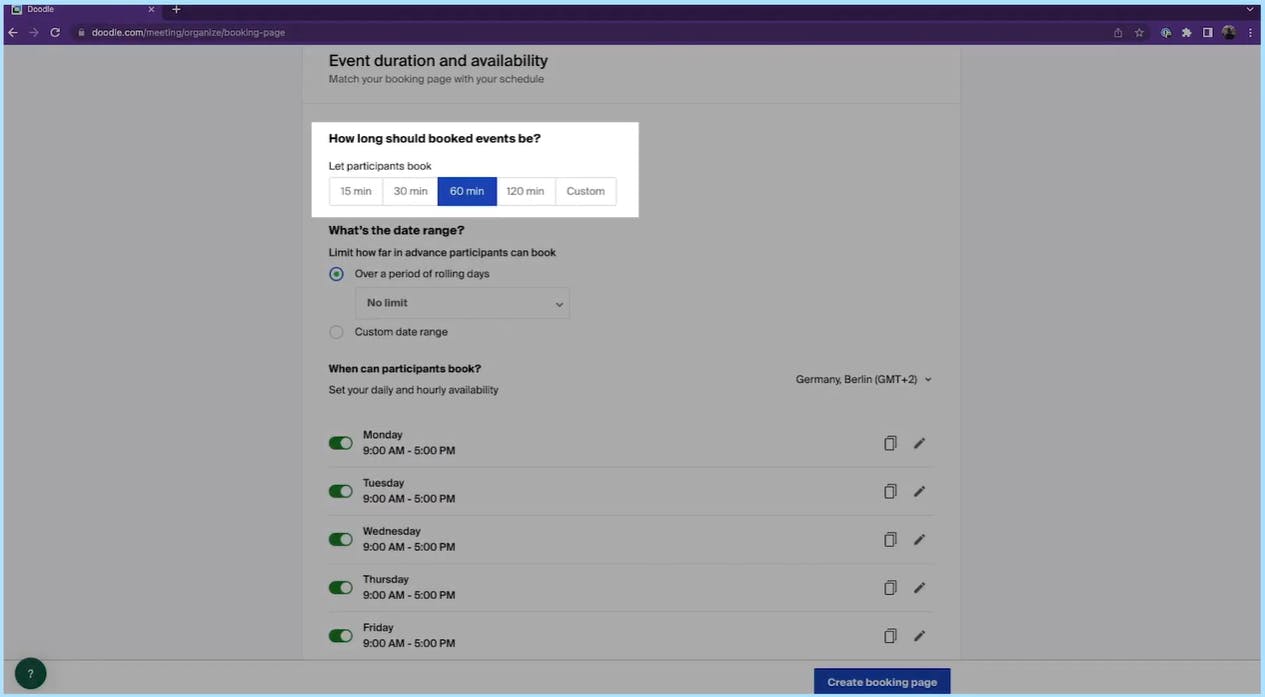Copy Monday's availability hours
Image resolution: width=1265 pixels, height=697 pixels.
889,443
